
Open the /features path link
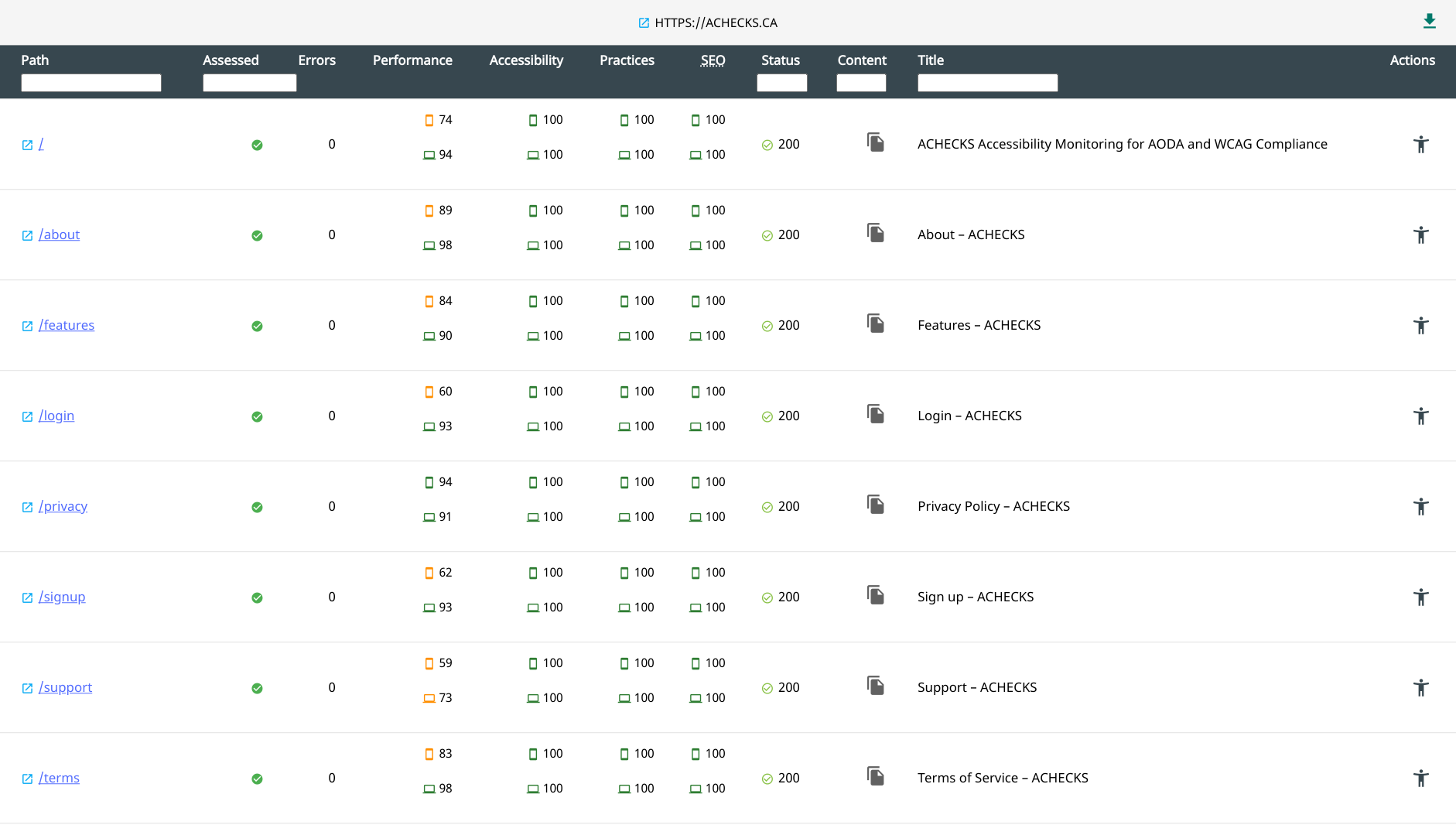pyautogui.click(x=67, y=325)
